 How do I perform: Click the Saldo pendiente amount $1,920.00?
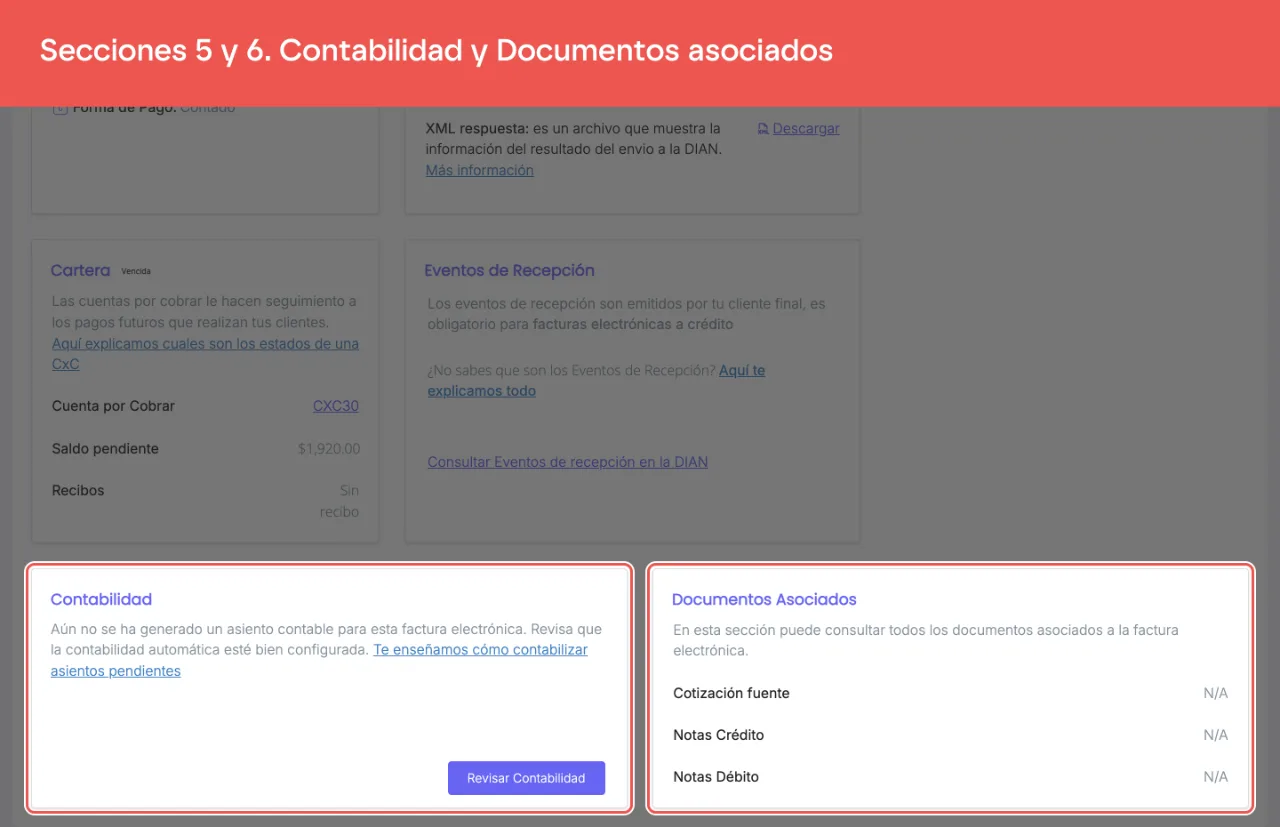[329, 449]
